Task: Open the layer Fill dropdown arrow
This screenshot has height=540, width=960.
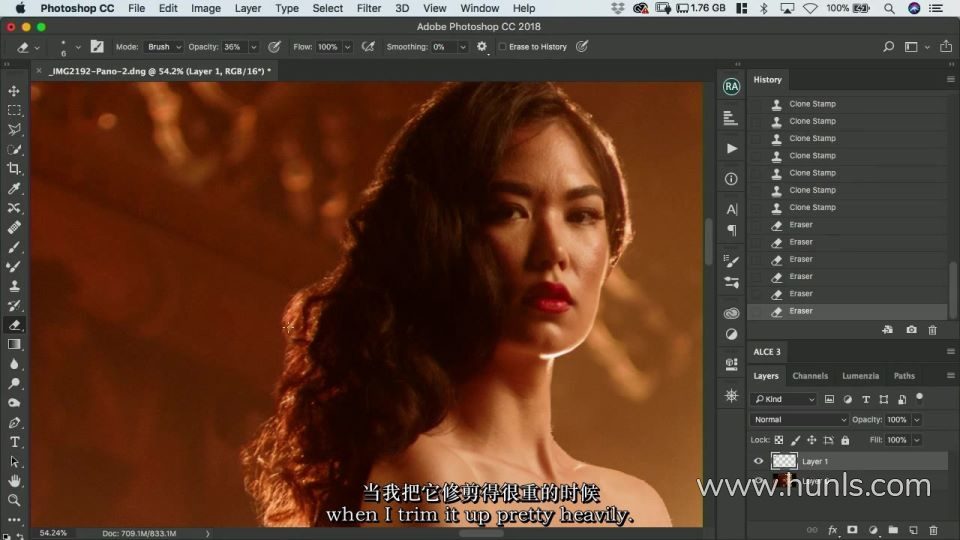Action: point(917,440)
